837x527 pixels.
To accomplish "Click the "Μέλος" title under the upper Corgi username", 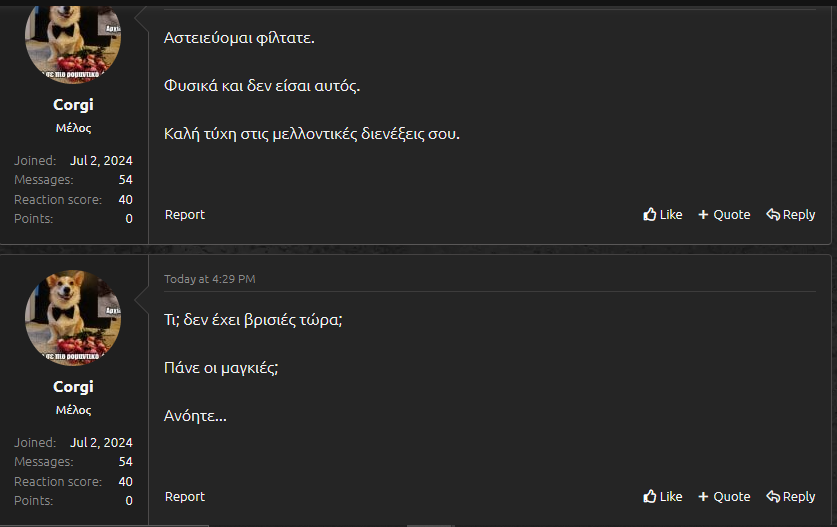I will [73, 128].
